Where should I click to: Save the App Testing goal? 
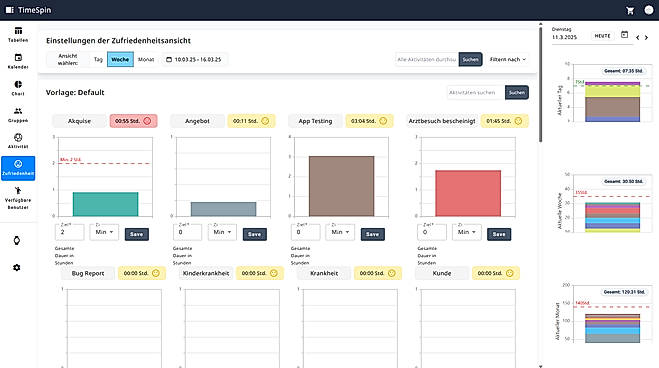click(373, 234)
